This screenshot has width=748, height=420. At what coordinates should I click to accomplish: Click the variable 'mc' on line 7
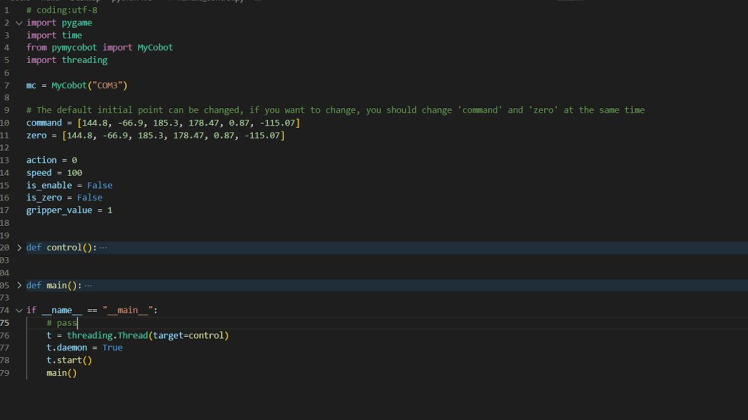31,85
